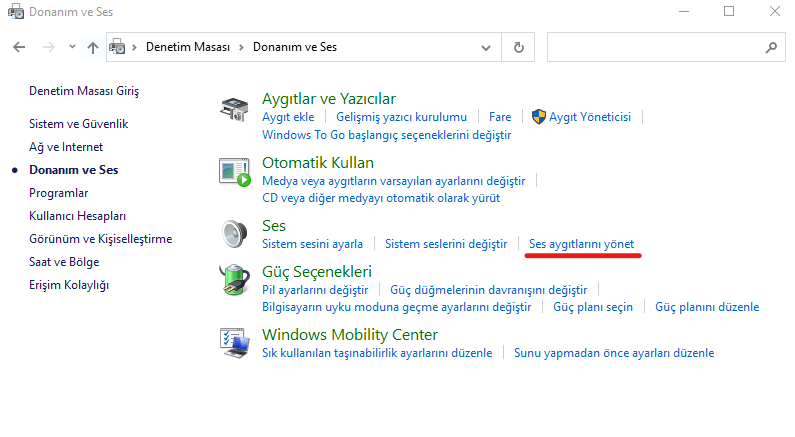Viewport: 795px width, 437px height.
Task: Open the Windows Mobility Center heading
Action: (349, 335)
